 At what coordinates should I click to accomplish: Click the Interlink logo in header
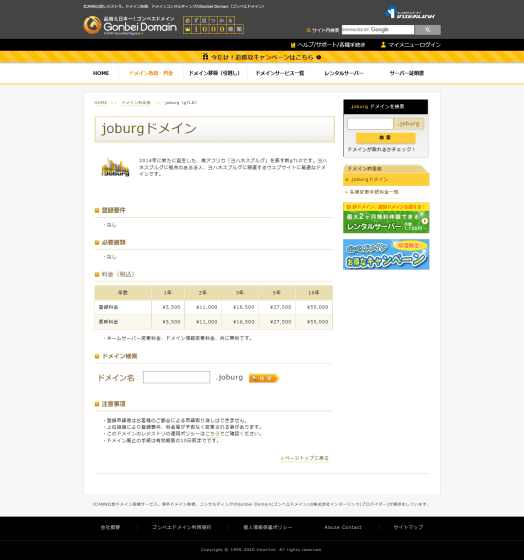(410, 12)
